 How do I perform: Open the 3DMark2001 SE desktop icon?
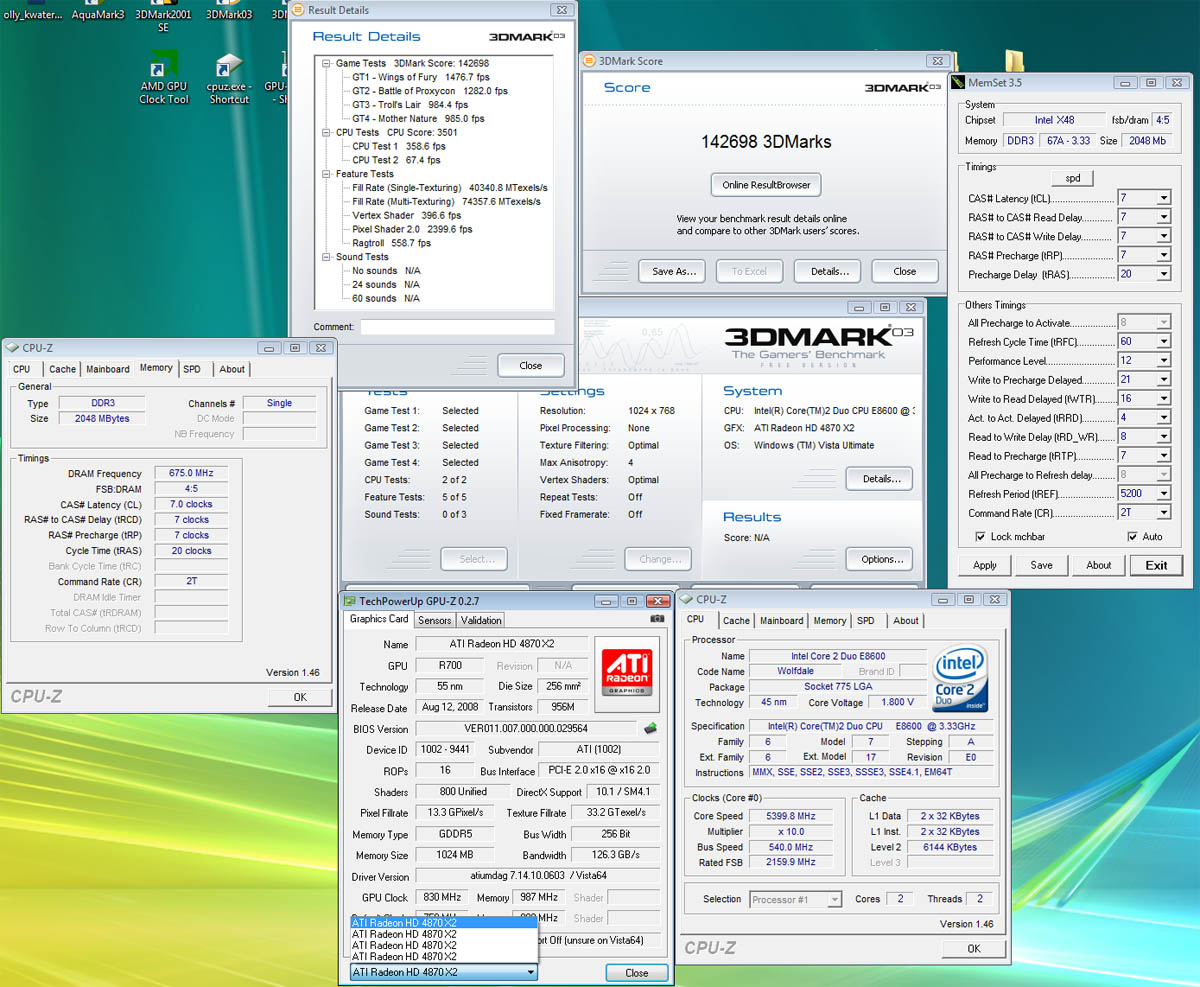tap(163, 17)
